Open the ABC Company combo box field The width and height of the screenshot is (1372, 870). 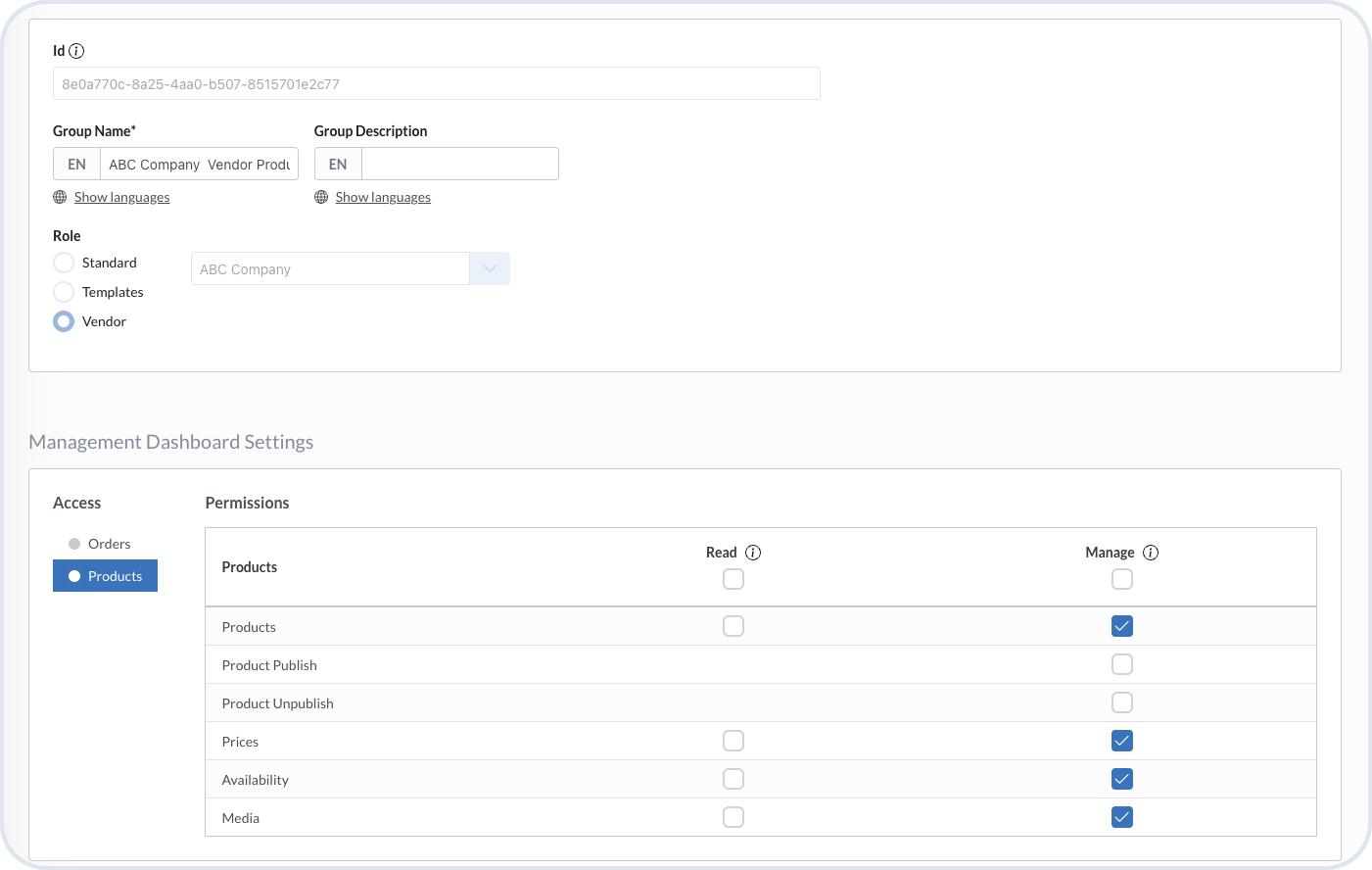[330, 269]
